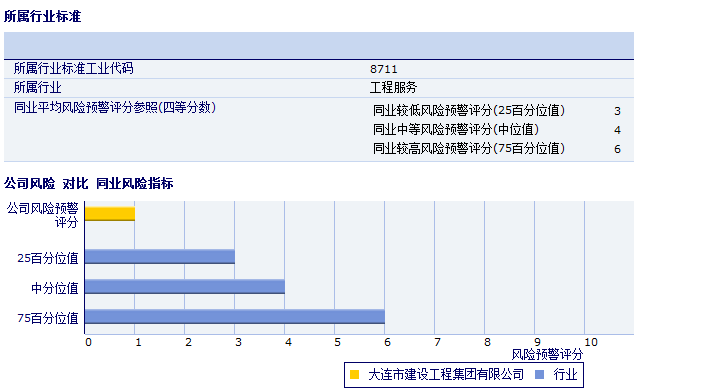Click 同业较低风险预警评分(25百分位值) row
Screen dimensions: 704x390
tap(497, 110)
